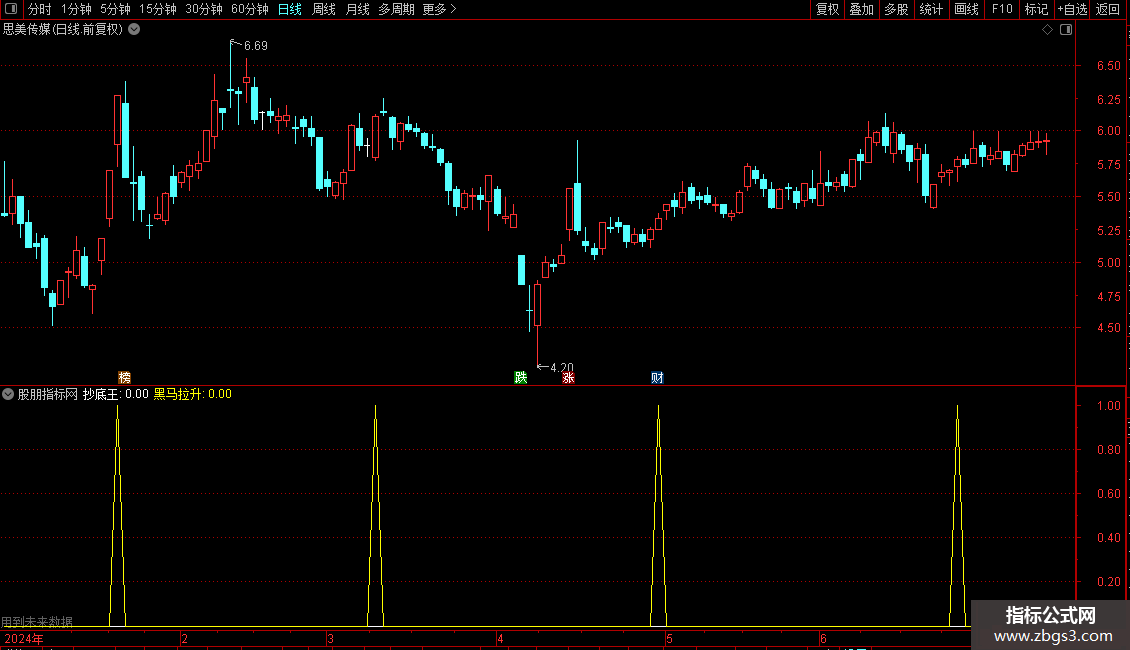Select the 15分钟 period
Image resolution: width=1130 pixels, height=650 pixels.
[x=158, y=9]
